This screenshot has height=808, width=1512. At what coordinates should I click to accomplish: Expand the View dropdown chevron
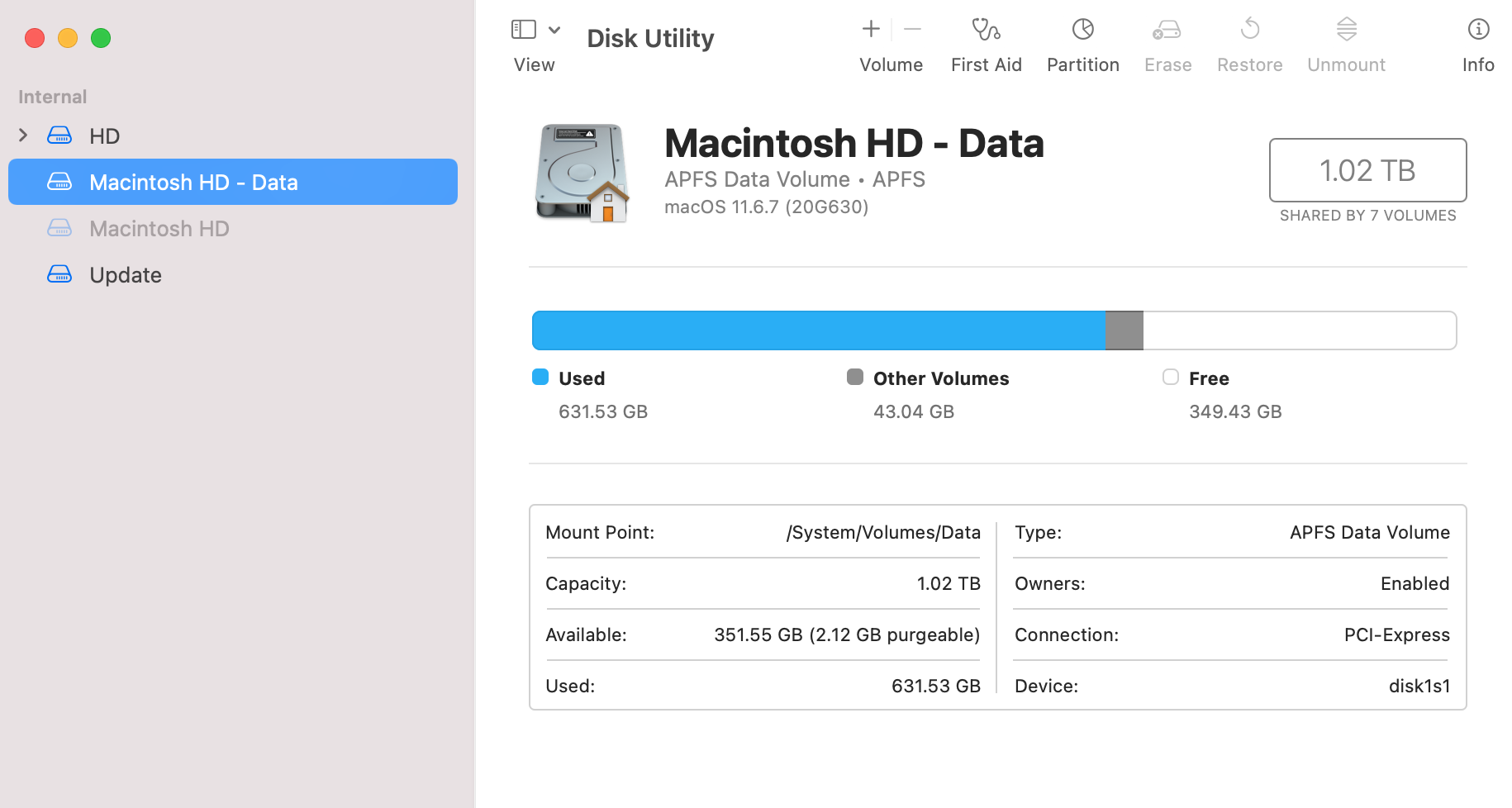pyautogui.click(x=554, y=30)
